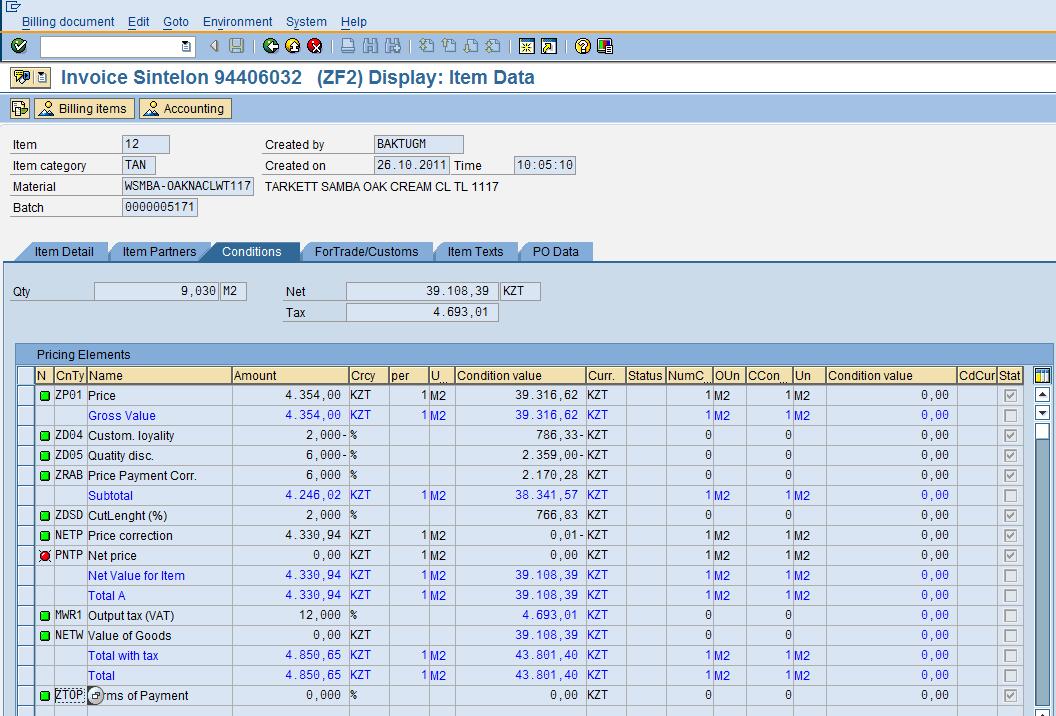Click the pricing table scroll-up arrow
The image size is (1056, 716).
(1042, 395)
